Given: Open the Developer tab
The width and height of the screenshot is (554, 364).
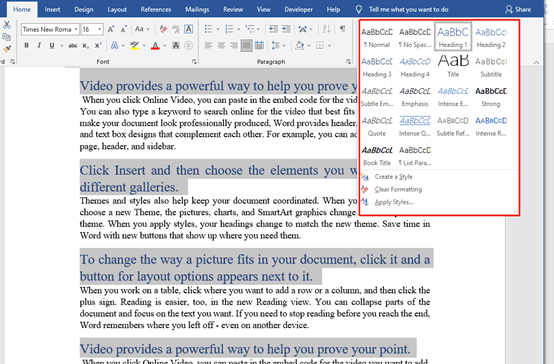Looking at the screenshot, I should [x=299, y=10].
